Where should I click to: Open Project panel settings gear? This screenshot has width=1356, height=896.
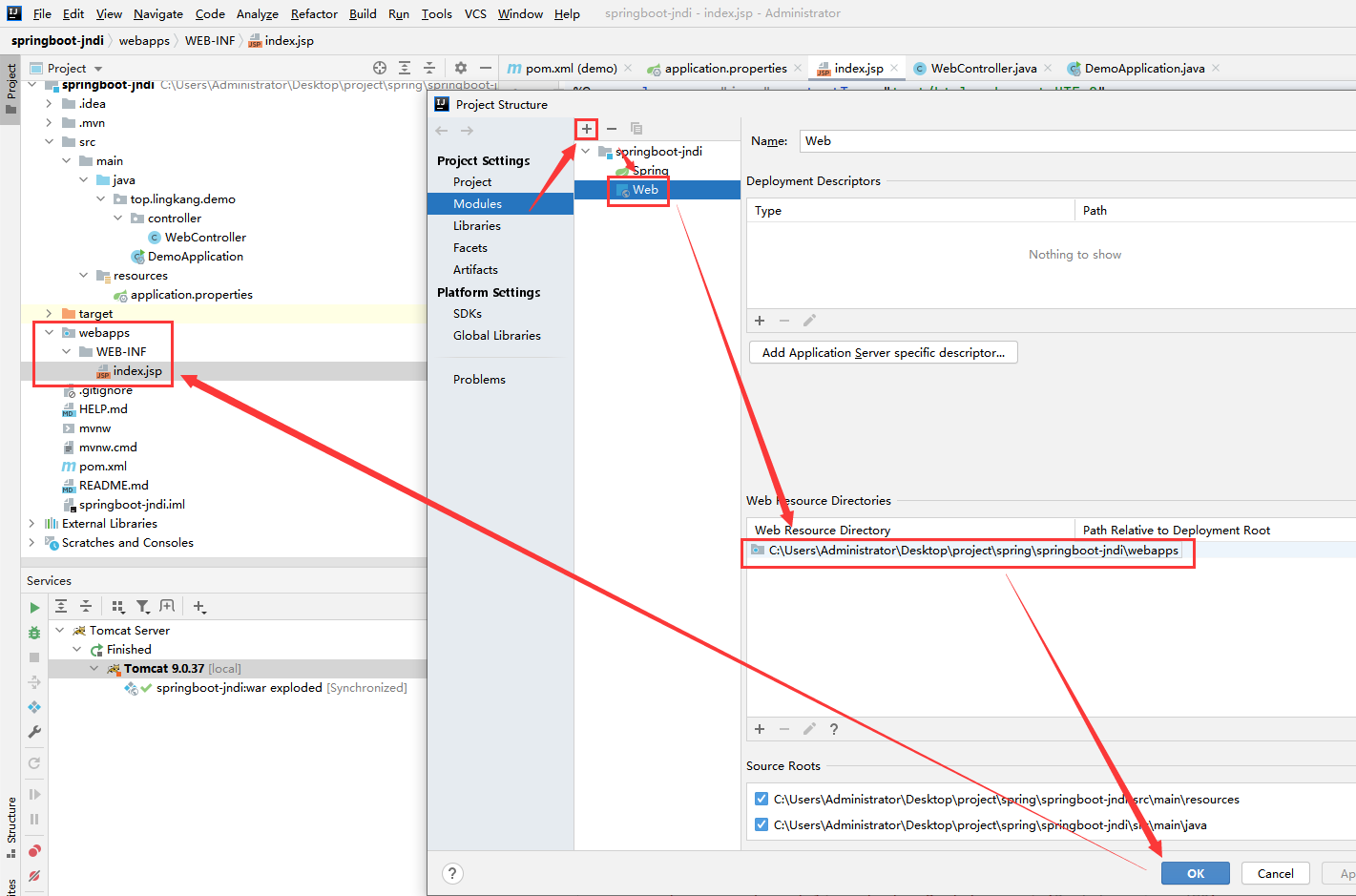(x=461, y=68)
